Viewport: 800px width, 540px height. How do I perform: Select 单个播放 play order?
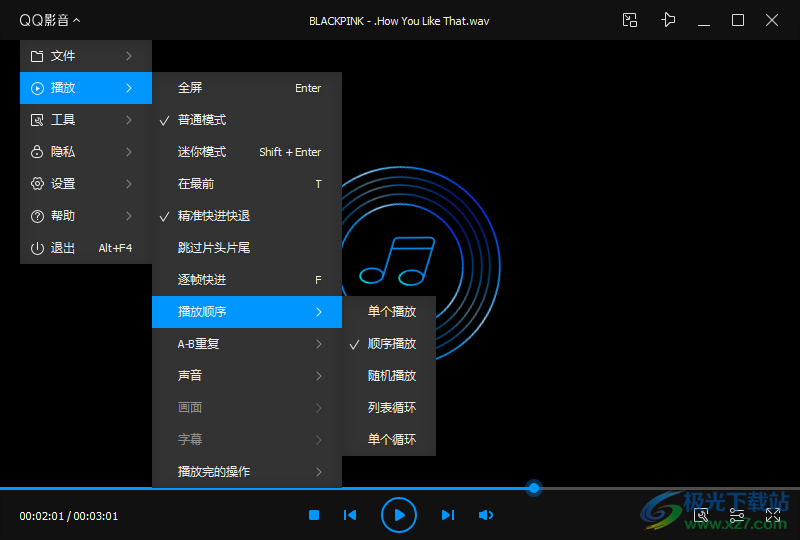coord(389,311)
